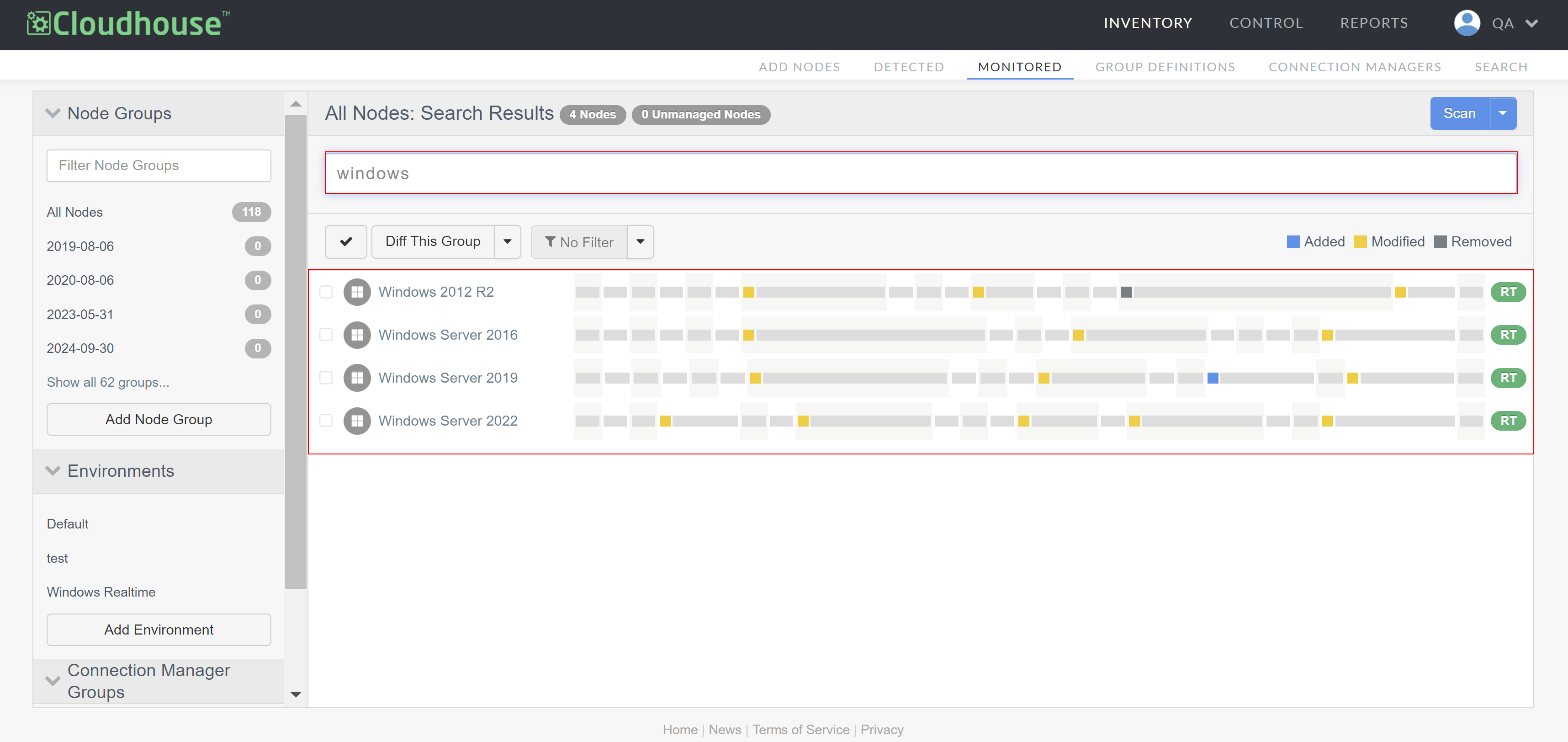Click the Diff This Group button

pos(433,242)
